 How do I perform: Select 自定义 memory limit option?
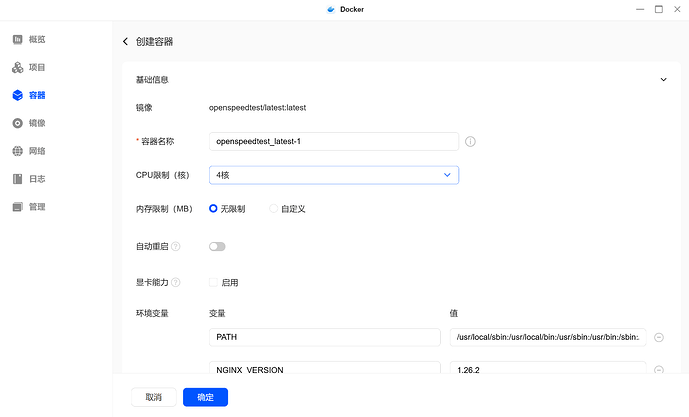coord(274,208)
